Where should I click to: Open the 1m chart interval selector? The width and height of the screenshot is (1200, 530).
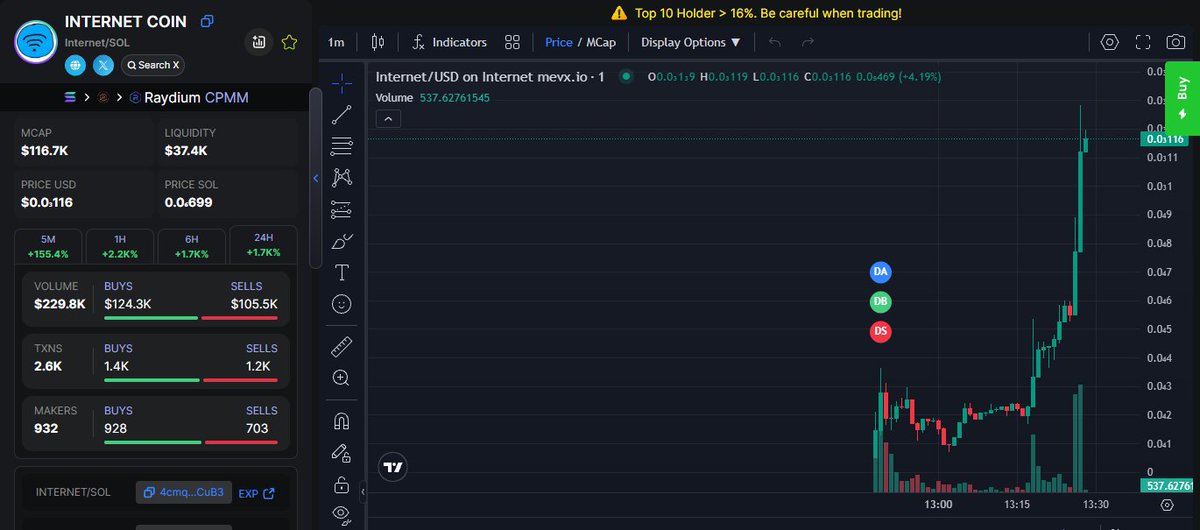pyautogui.click(x=336, y=42)
